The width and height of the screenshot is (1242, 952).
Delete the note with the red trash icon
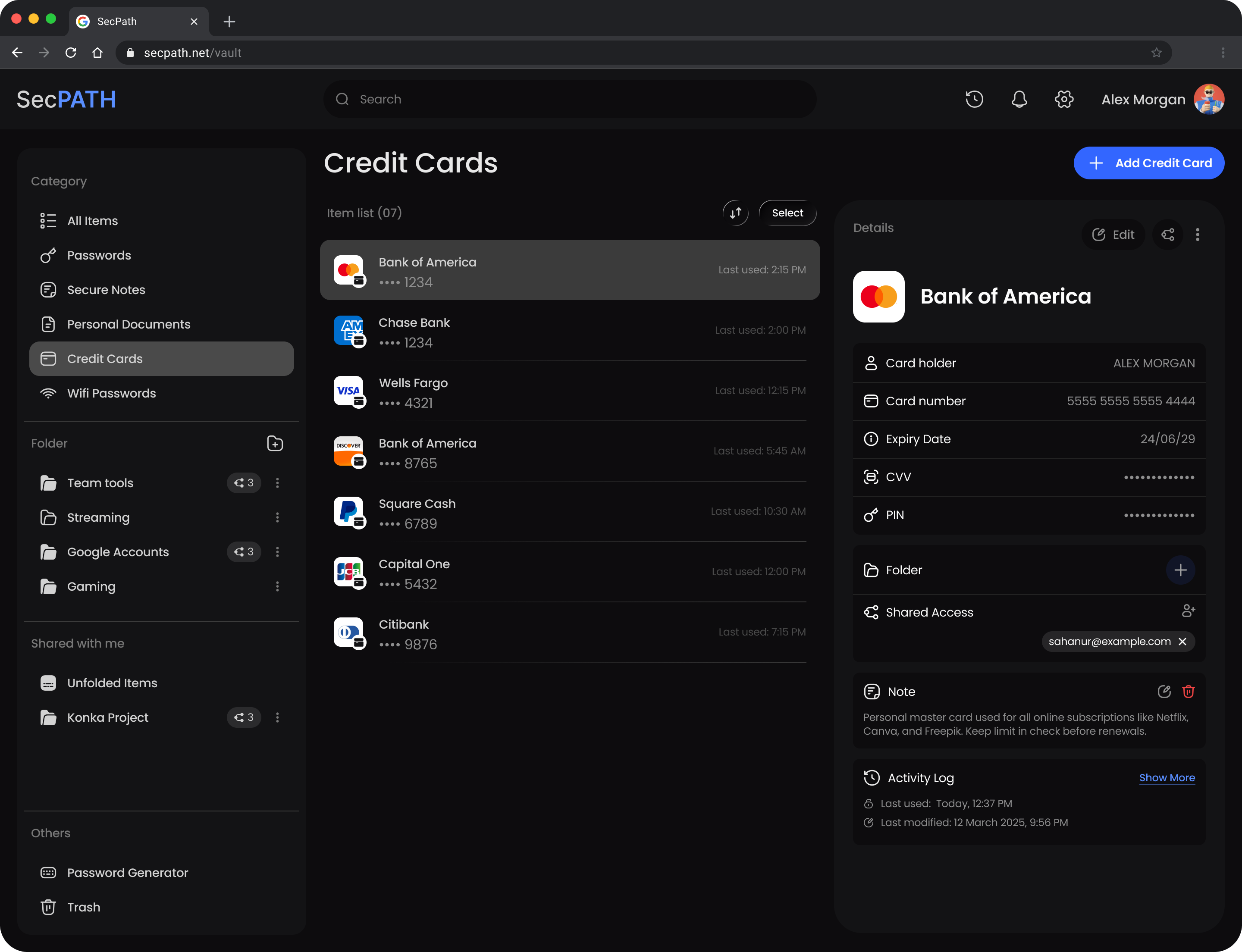(x=1188, y=691)
